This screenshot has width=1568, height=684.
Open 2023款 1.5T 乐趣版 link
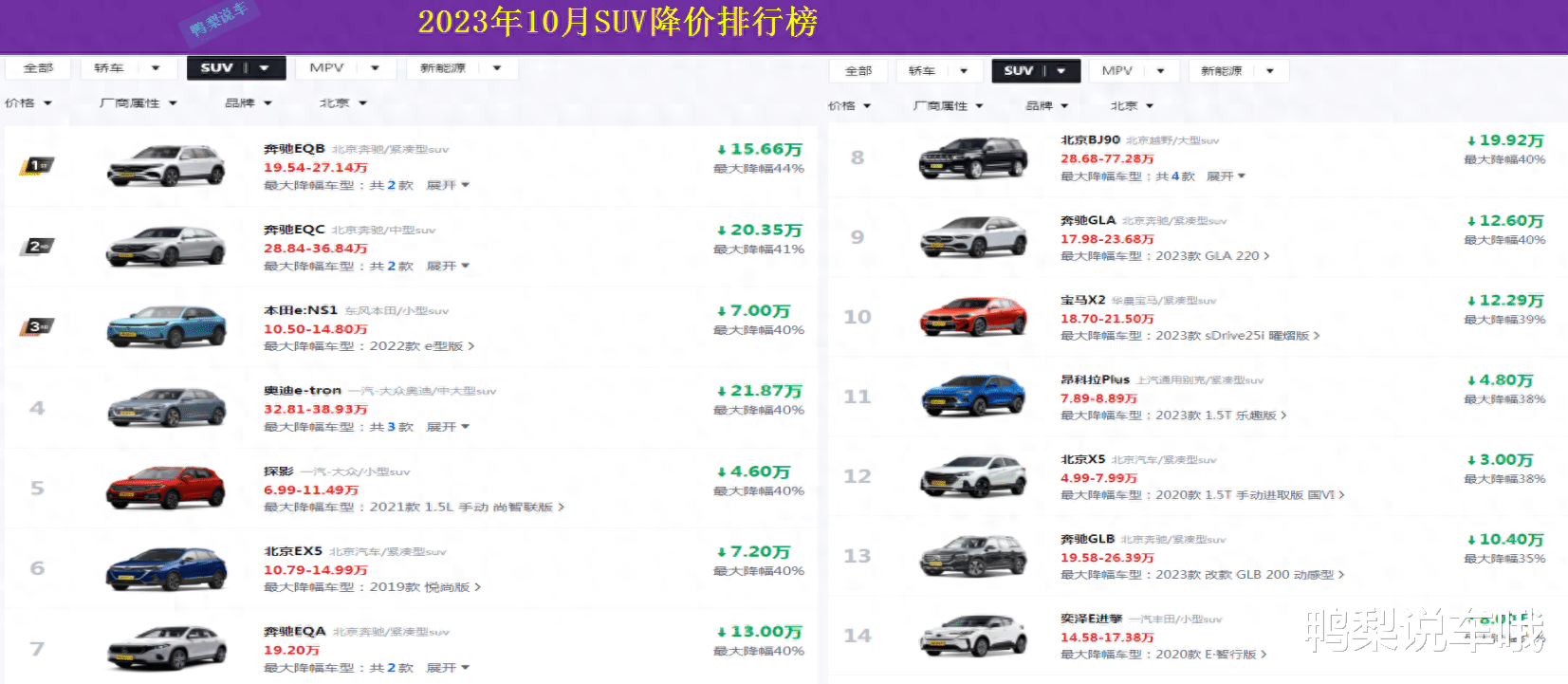pos(1221,416)
